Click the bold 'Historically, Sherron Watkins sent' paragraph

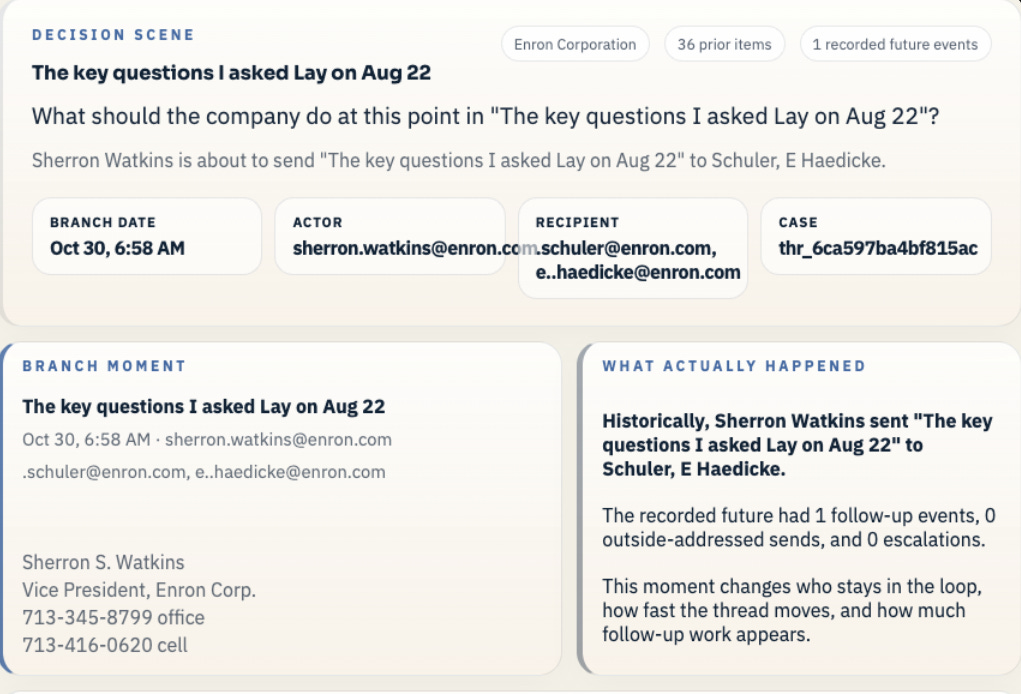[797, 445]
